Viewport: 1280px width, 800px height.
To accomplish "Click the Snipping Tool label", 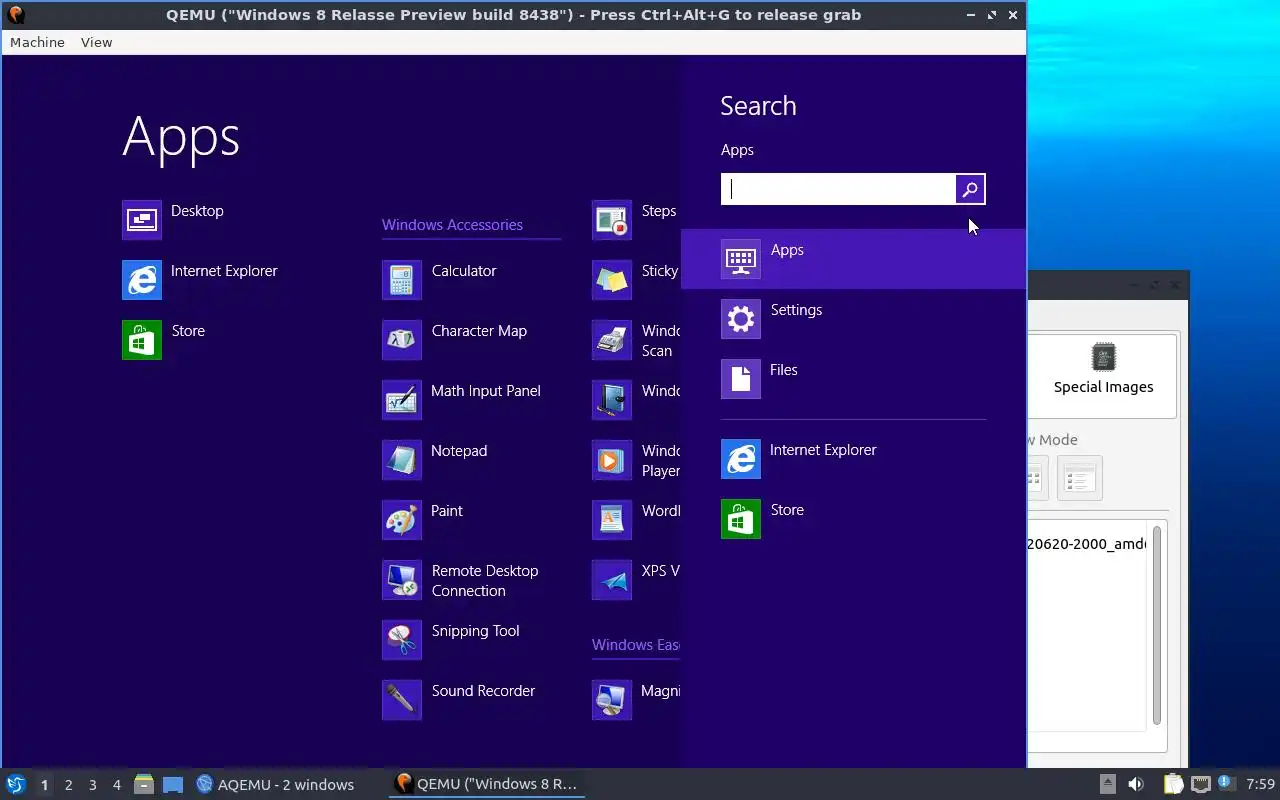I will 476,631.
